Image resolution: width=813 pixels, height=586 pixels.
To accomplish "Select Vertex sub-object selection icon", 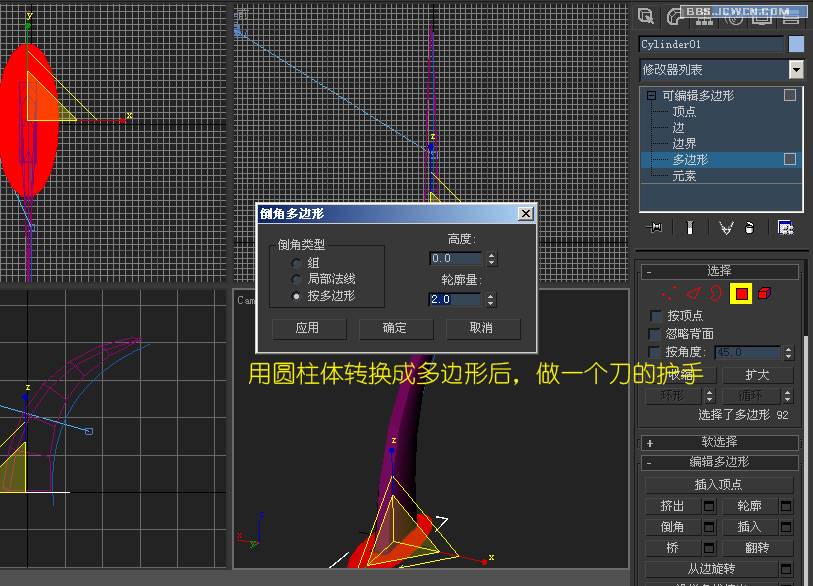I will coord(669,294).
